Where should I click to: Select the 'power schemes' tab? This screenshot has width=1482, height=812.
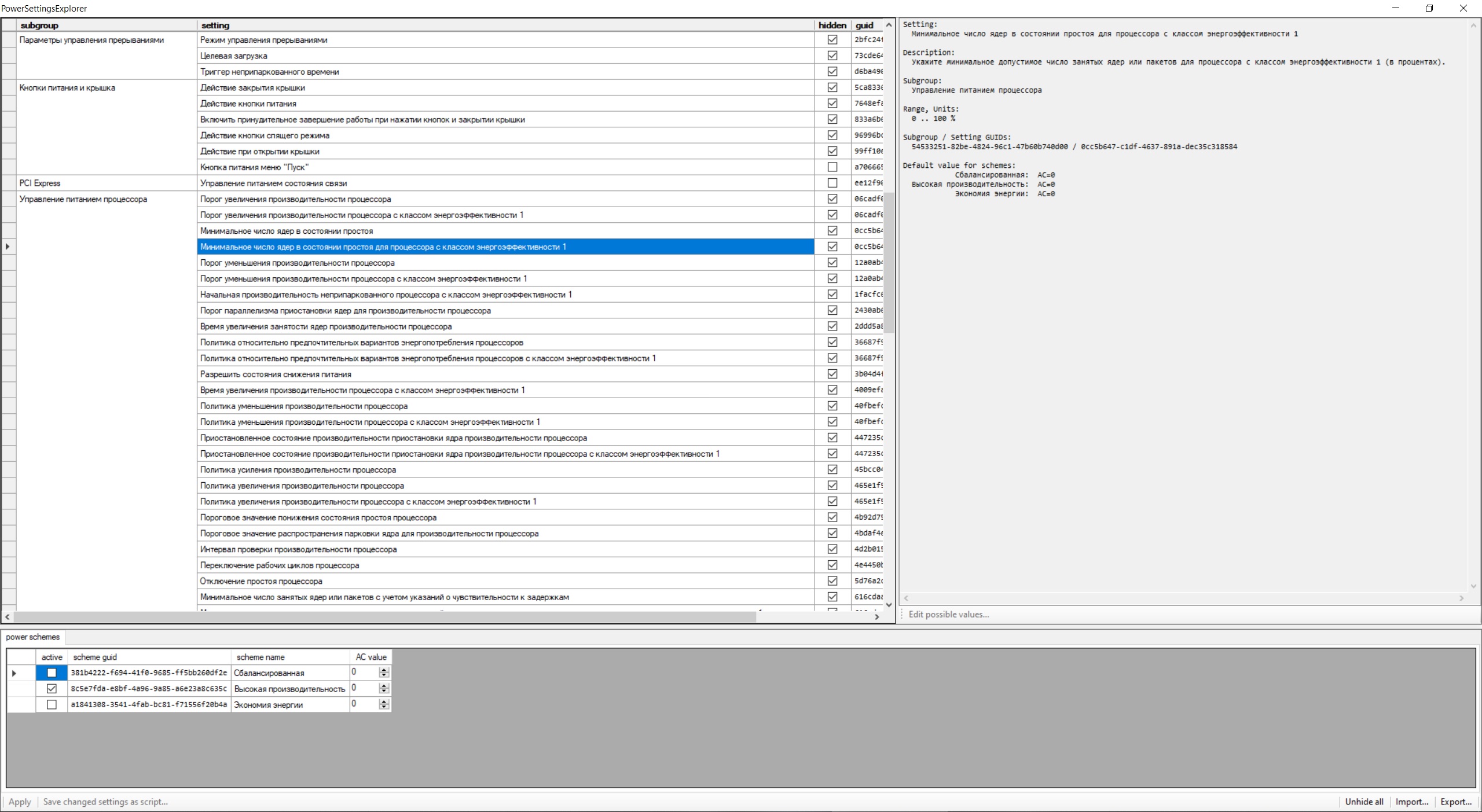(x=33, y=637)
